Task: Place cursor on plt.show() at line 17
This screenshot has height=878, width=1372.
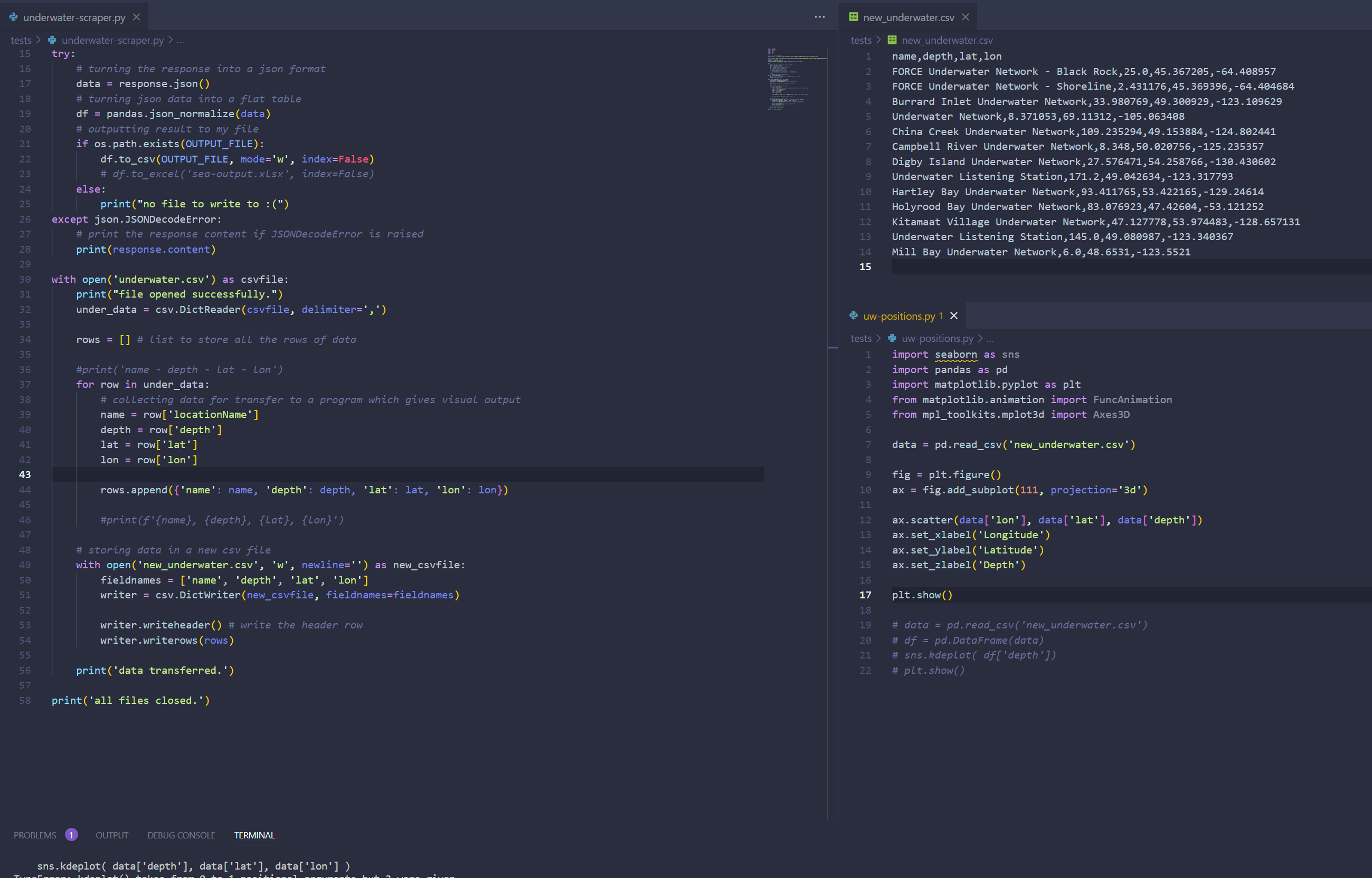Action: point(922,595)
